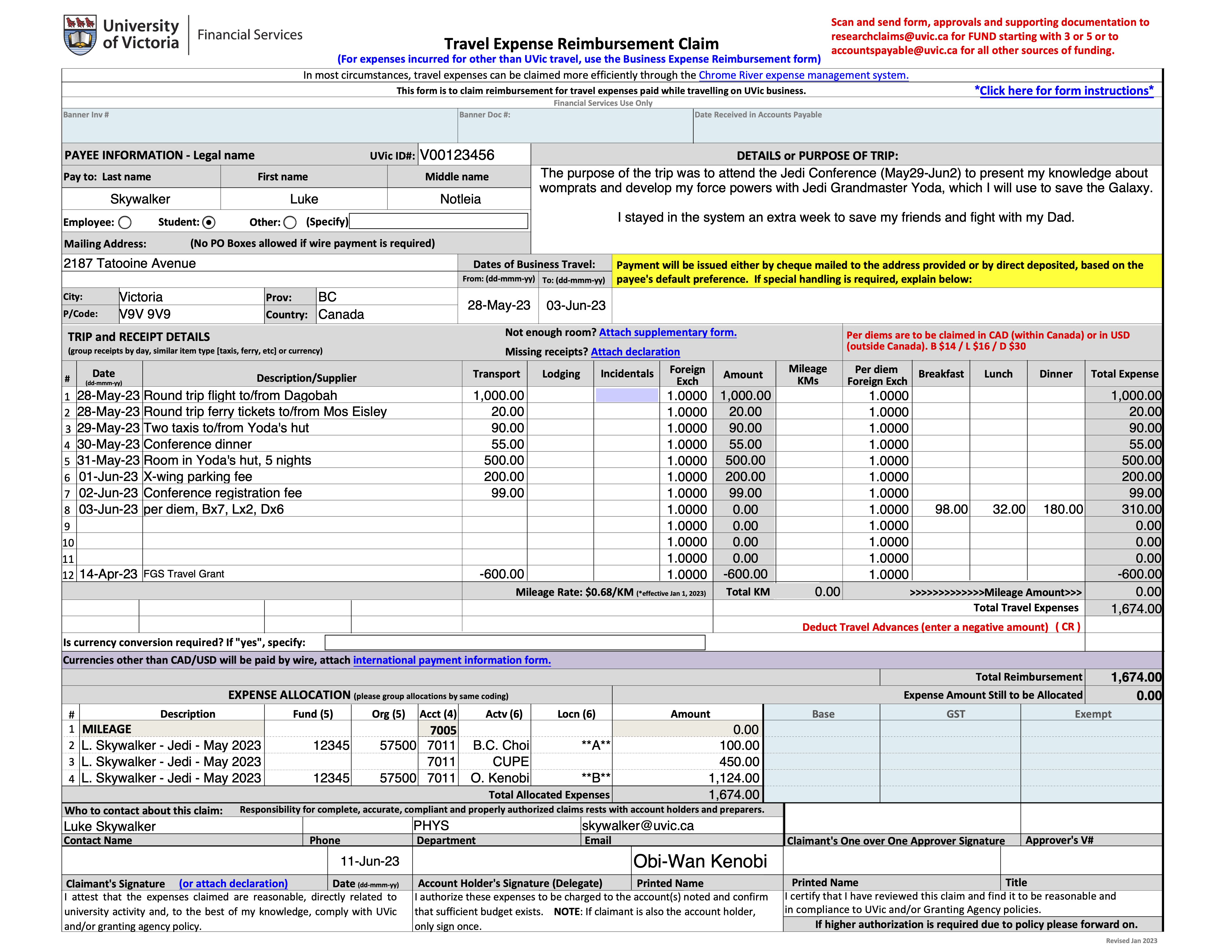The height and width of the screenshot is (952, 1232).
Task: Click the mailing address '2187 Tatooine Avenue'
Action: [260, 263]
